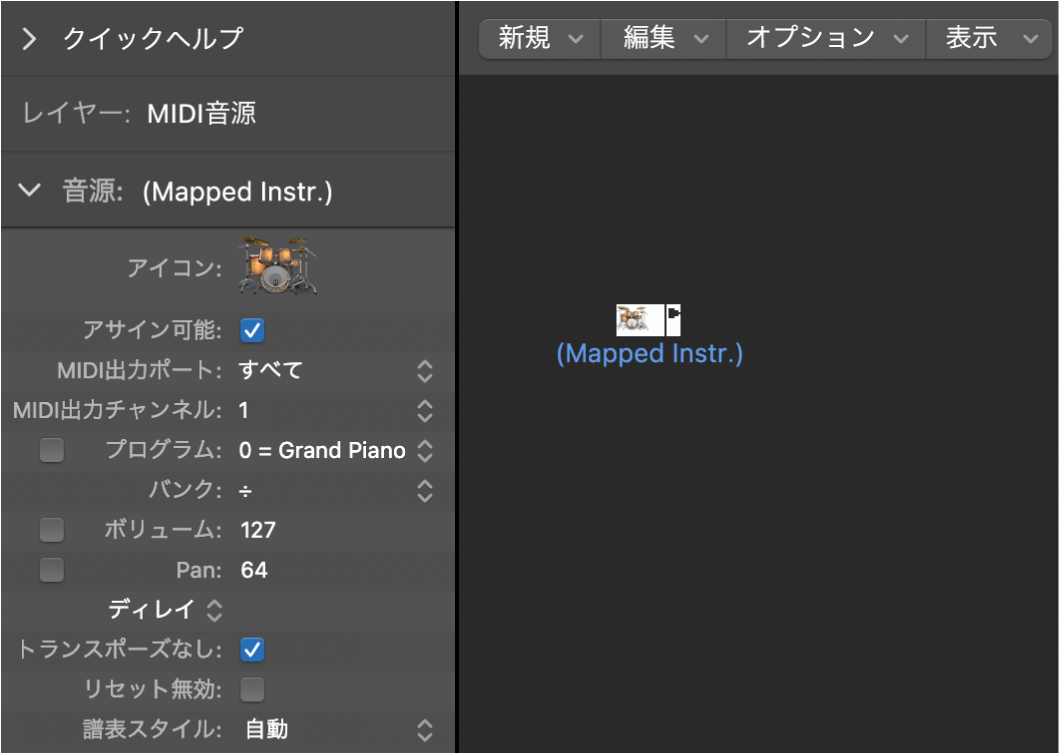Click the blue Mapped Instr. label
The image size is (1059, 753).
(x=650, y=352)
